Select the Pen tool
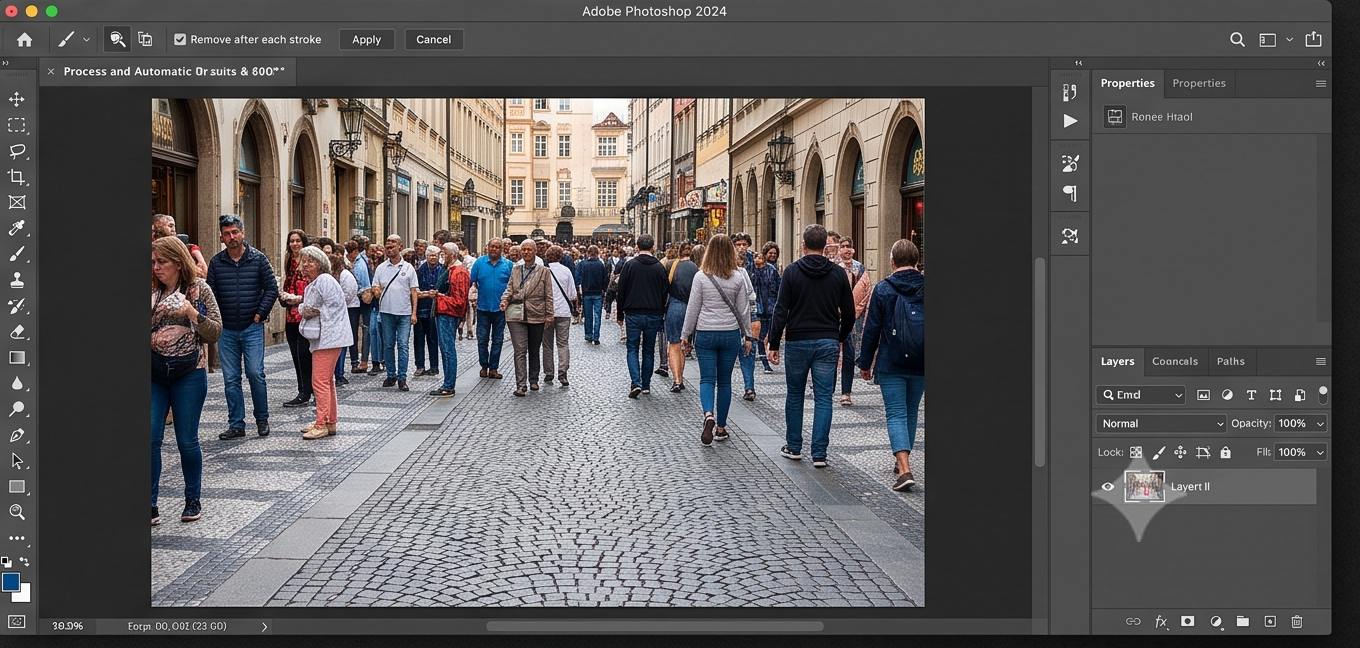1360x648 pixels. pyautogui.click(x=17, y=435)
